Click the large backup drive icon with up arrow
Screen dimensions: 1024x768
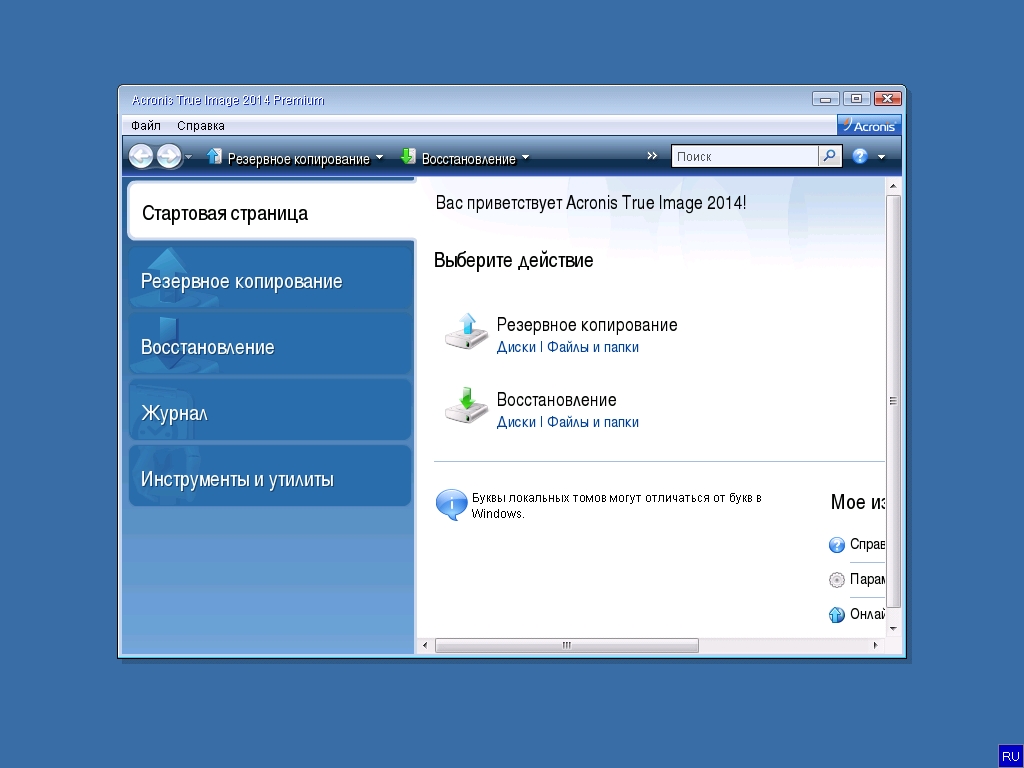tap(466, 332)
